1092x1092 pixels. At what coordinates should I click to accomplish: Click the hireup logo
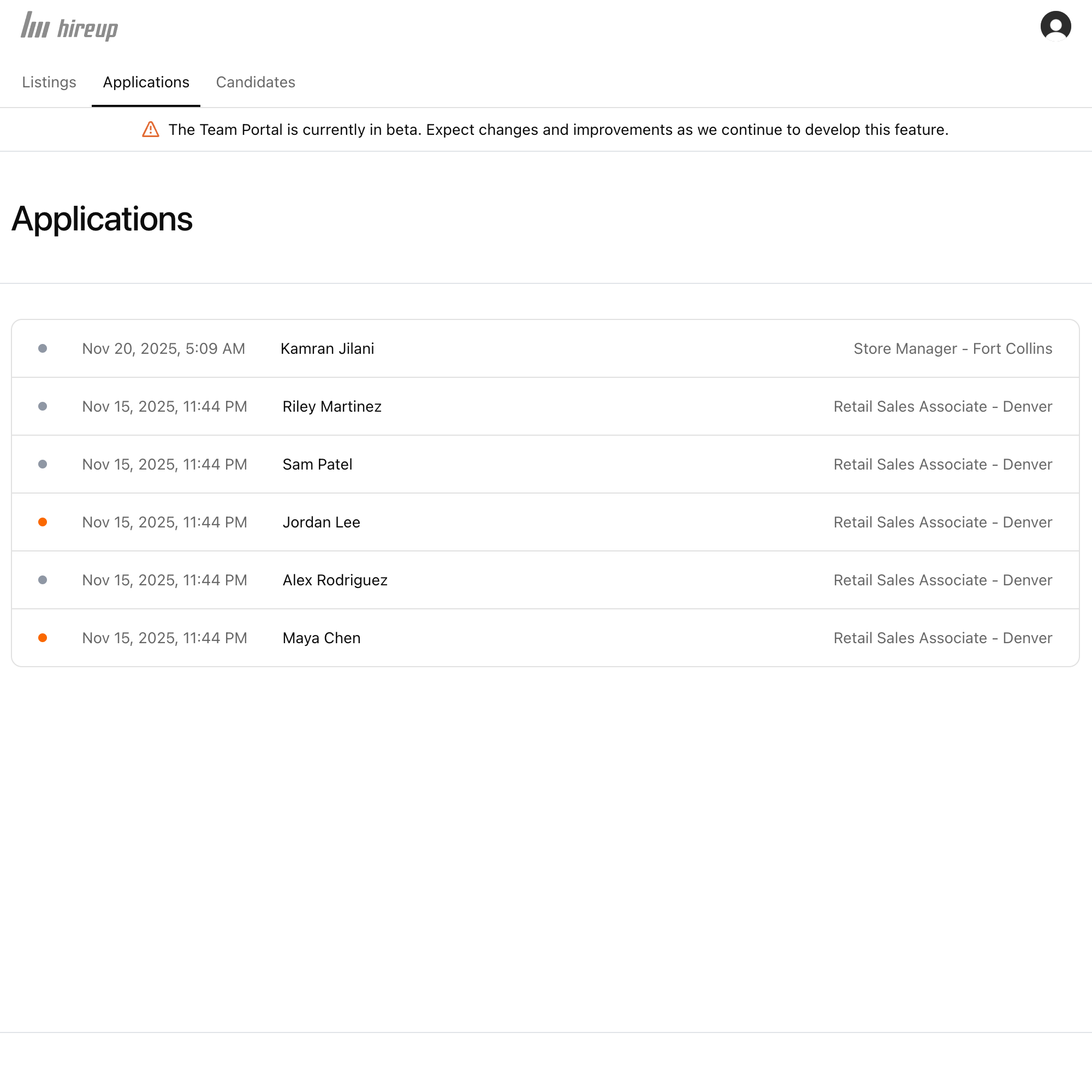(69, 26)
